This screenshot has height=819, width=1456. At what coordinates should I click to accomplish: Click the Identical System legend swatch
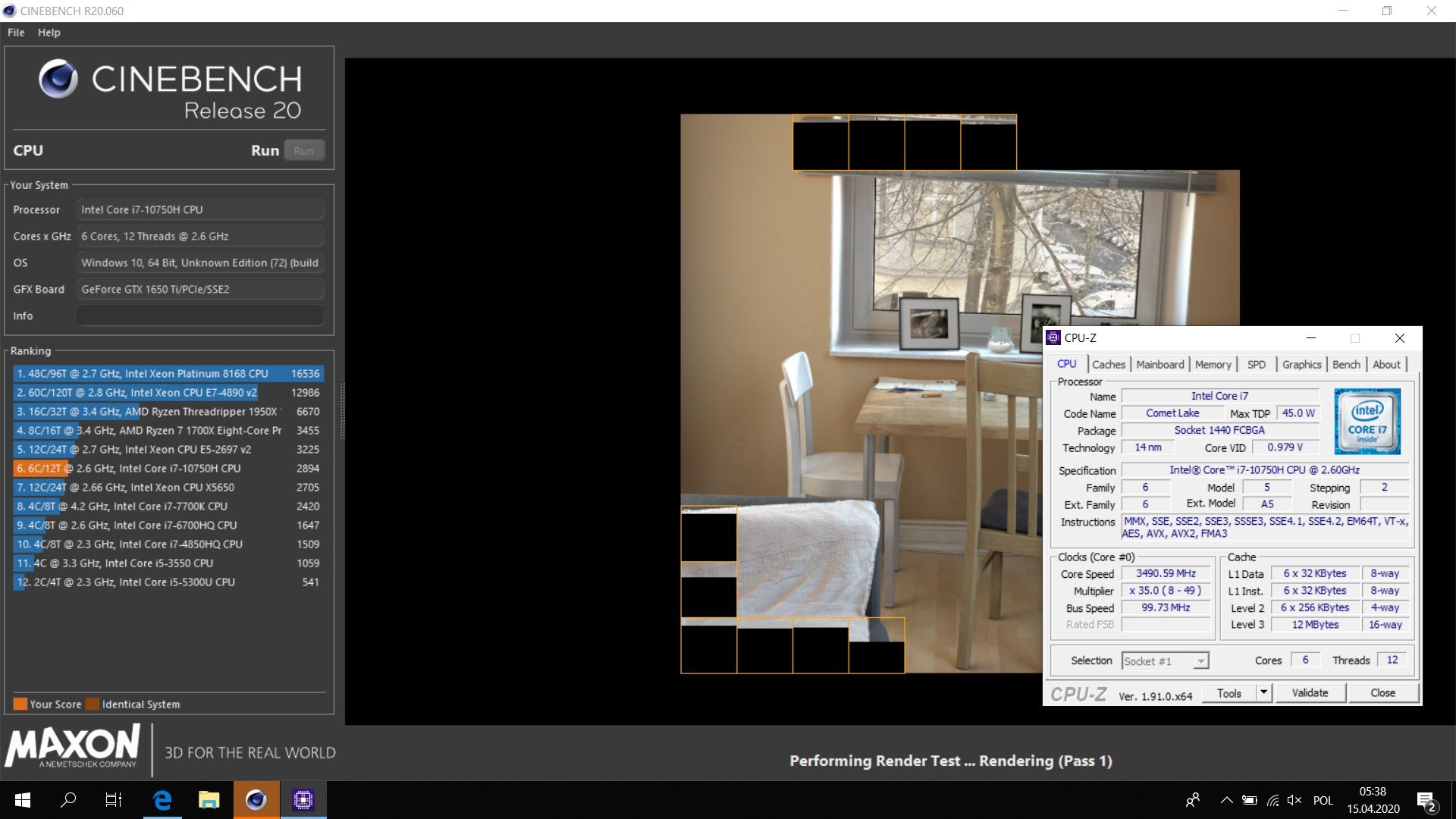[93, 704]
